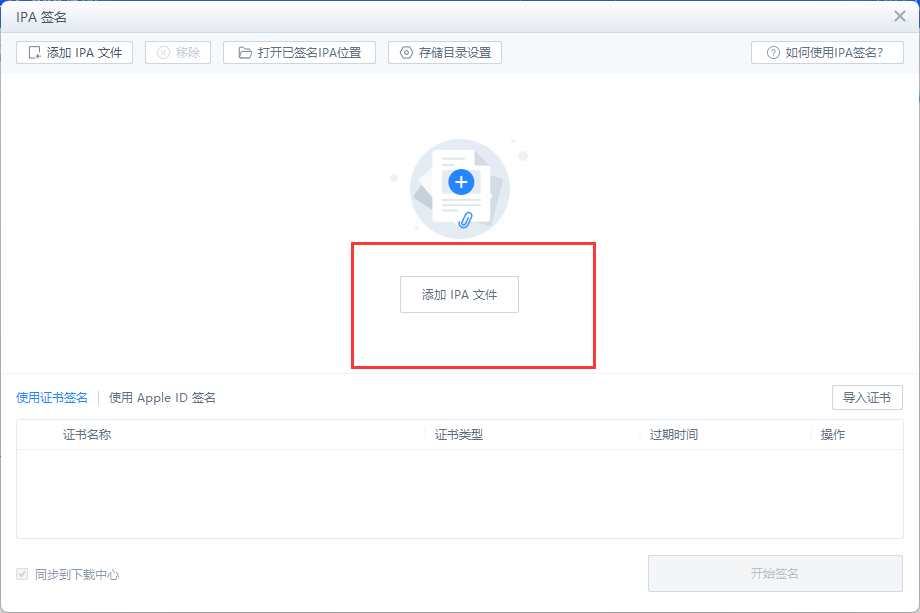920x613 pixels.
Task: Click the toolbar 添加 IPA 文件 button
Action: (x=75, y=53)
